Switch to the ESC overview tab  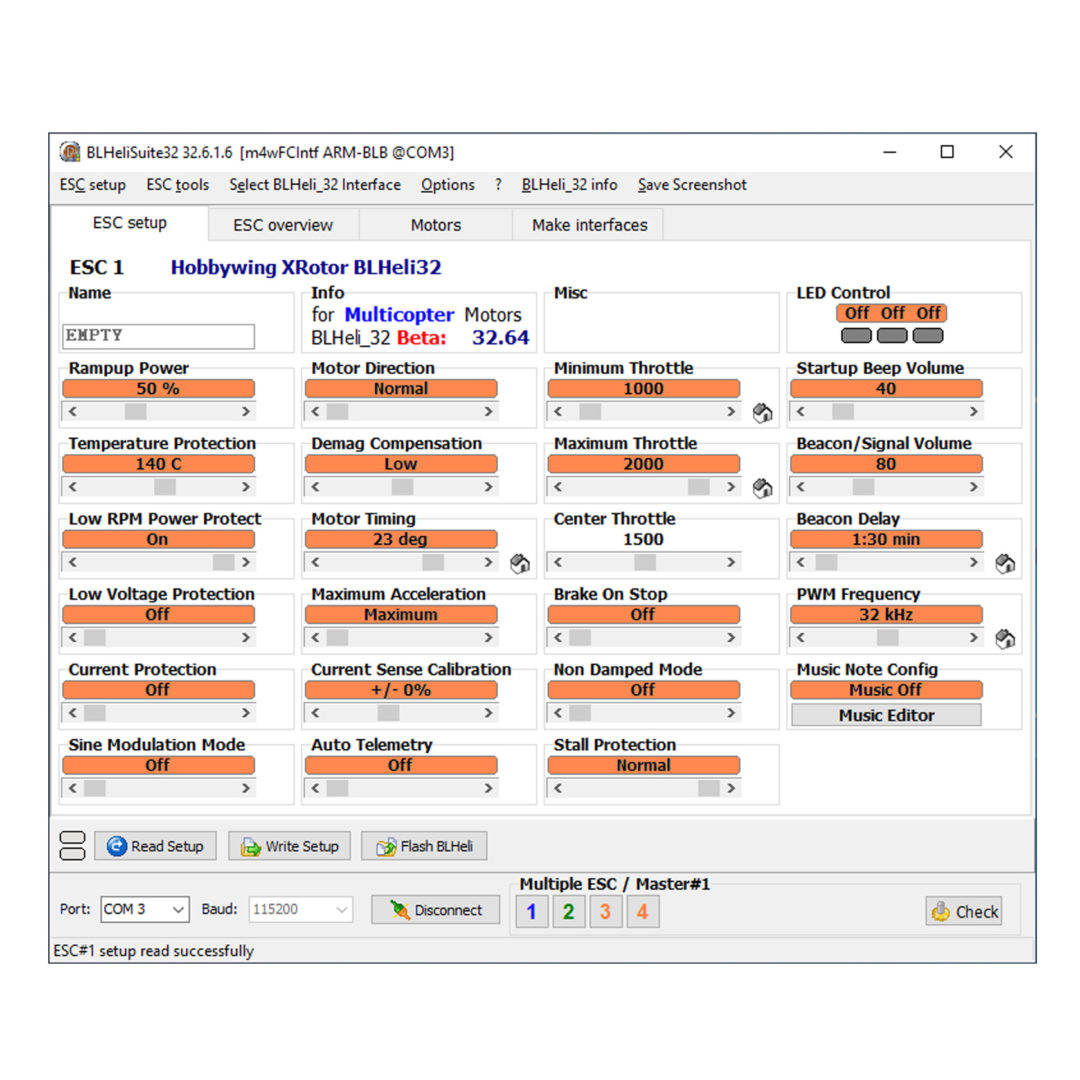283,225
